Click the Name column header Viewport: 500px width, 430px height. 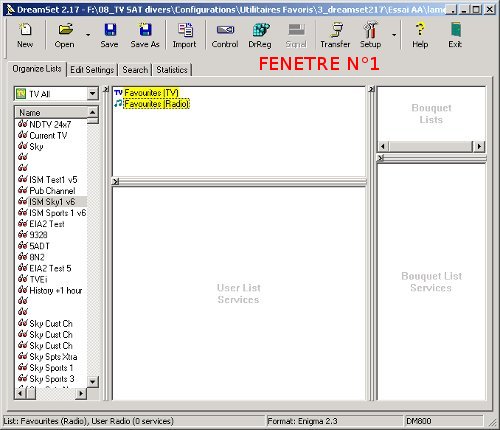51,113
